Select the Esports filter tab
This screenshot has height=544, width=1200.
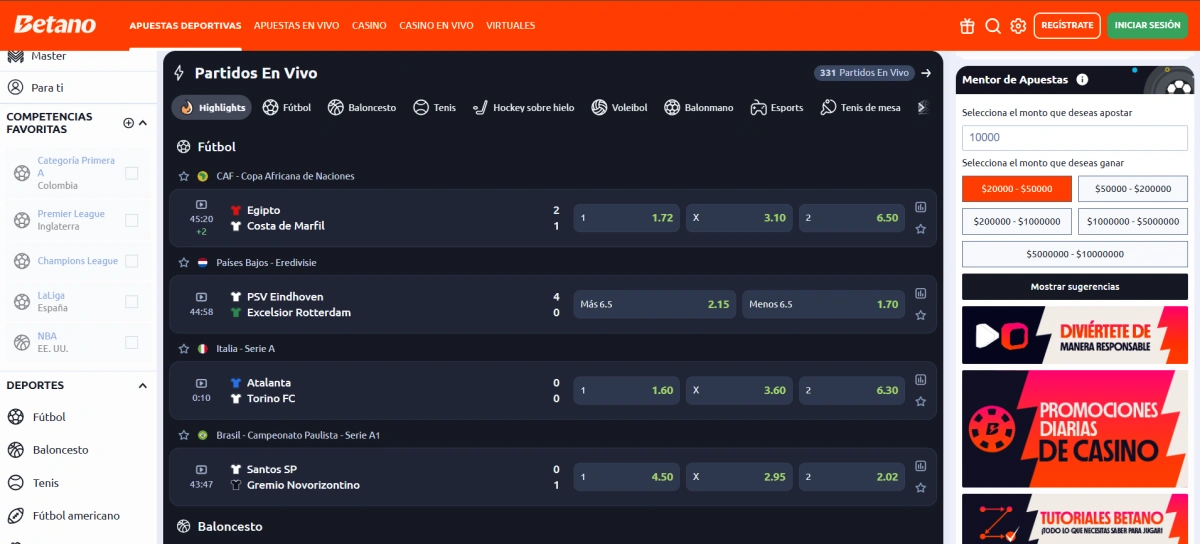coord(777,107)
